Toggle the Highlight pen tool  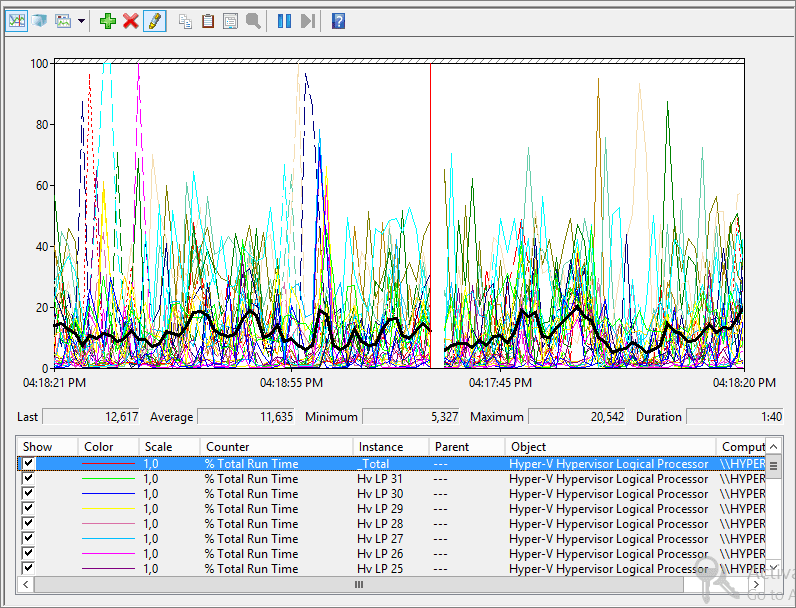(x=154, y=21)
